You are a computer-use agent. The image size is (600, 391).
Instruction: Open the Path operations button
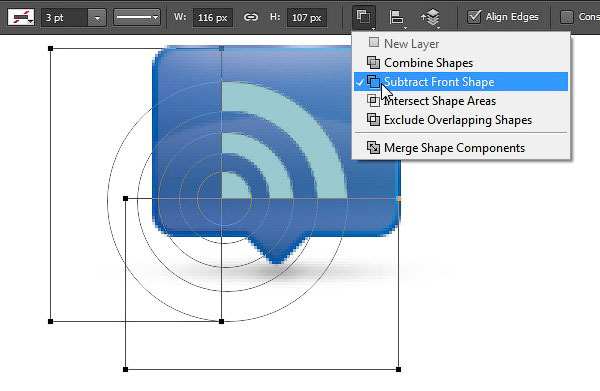364,17
